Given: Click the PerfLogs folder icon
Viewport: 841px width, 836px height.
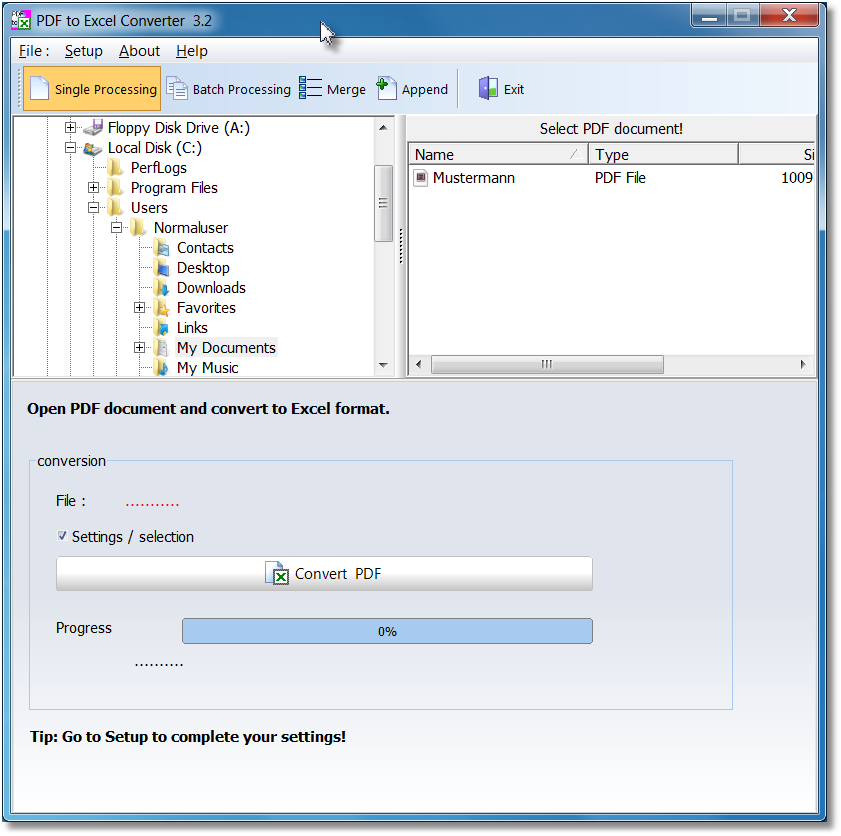Looking at the screenshot, I should pos(115,168).
